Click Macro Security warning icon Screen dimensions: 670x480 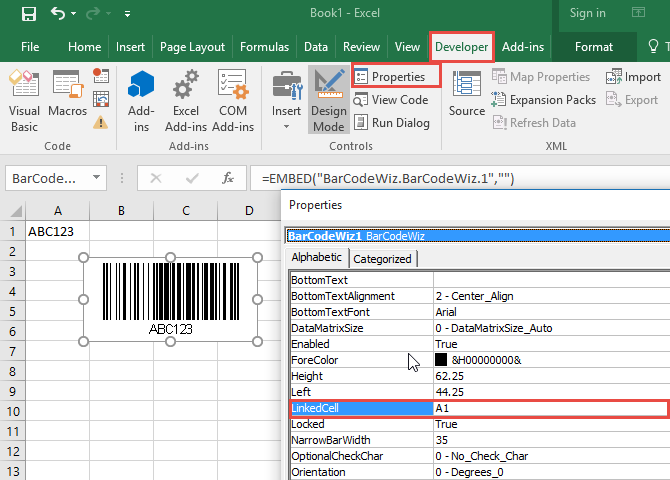[x=101, y=123]
